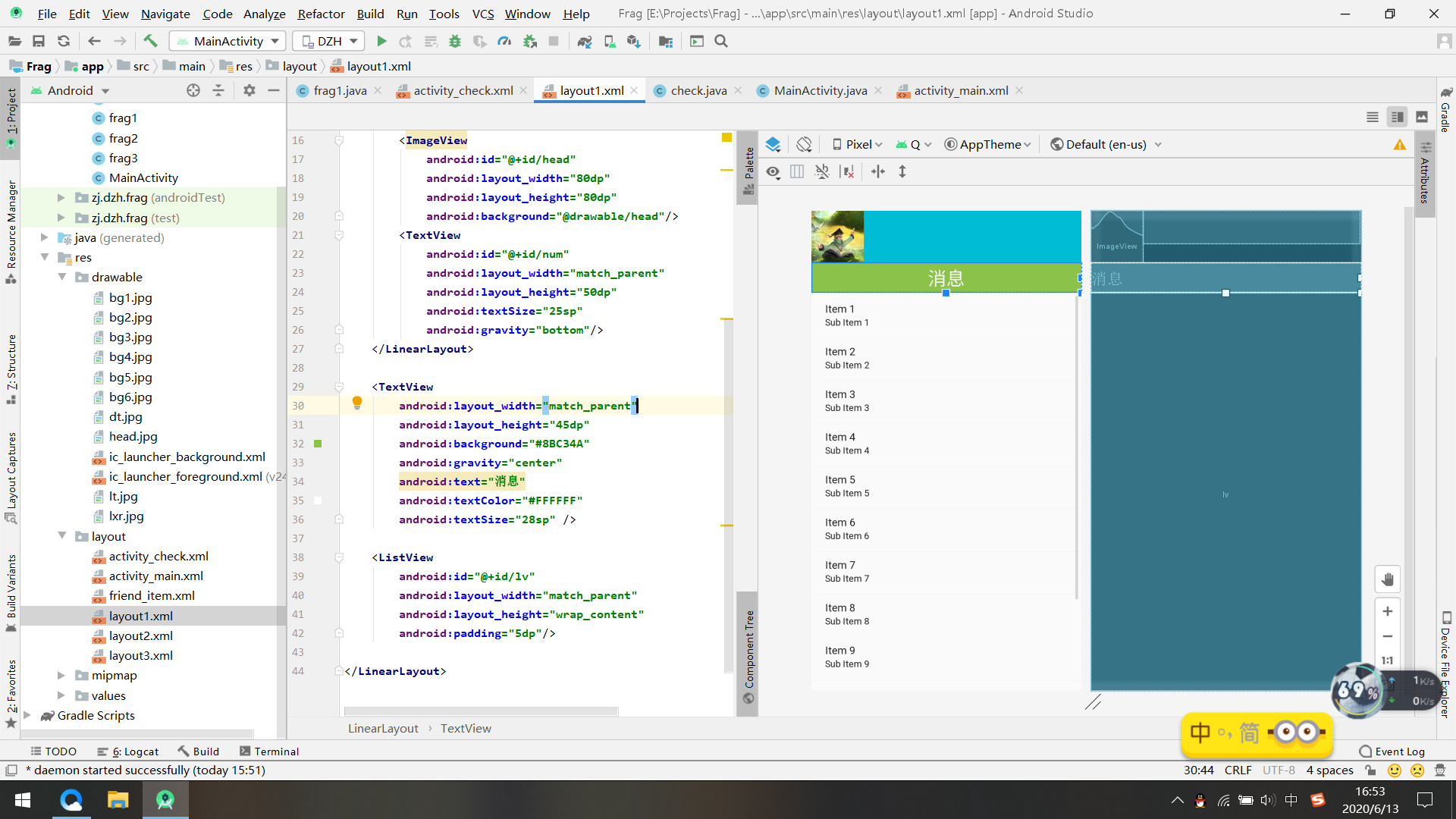The height and width of the screenshot is (819, 1456).
Task: Select layout2.xml in the project tree
Action: (141, 635)
